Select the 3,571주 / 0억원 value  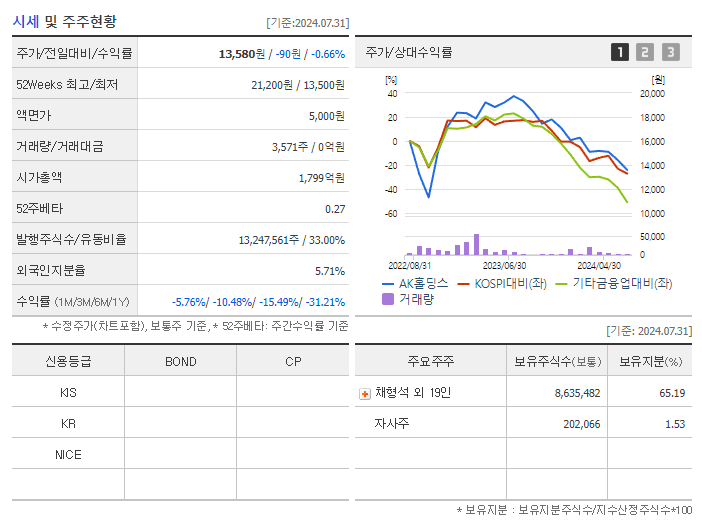(x=308, y=147)
